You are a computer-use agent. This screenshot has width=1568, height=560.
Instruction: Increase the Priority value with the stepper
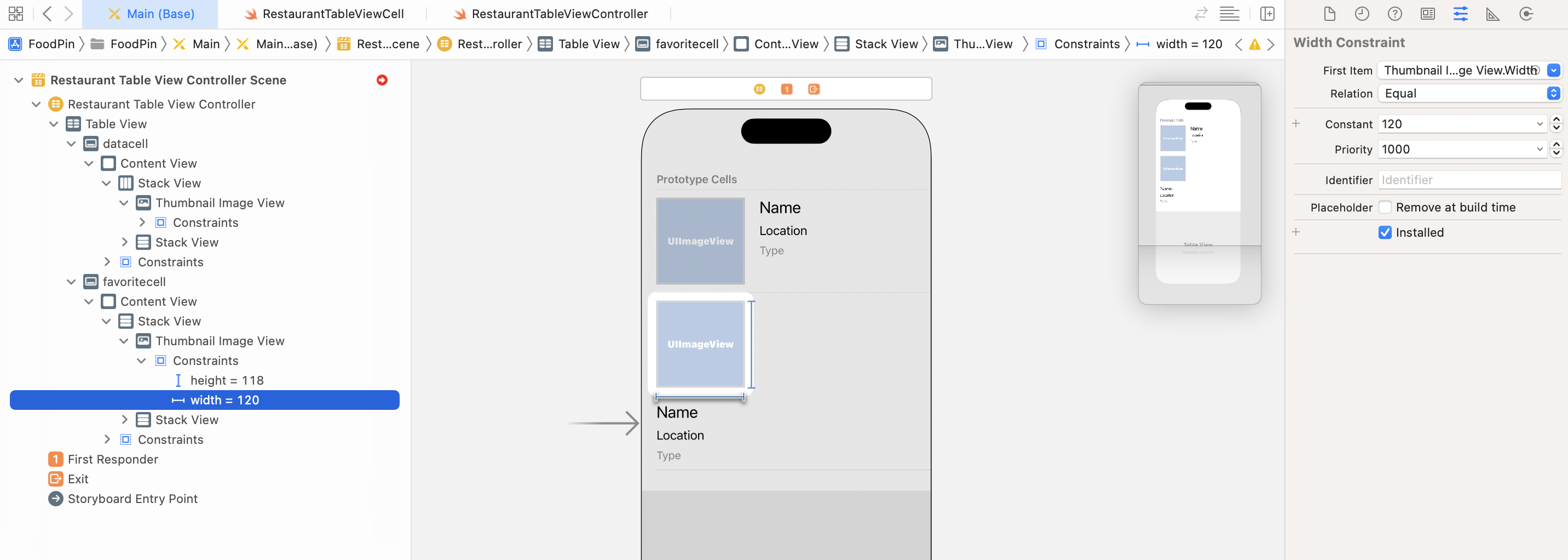tap(1558, 145)
